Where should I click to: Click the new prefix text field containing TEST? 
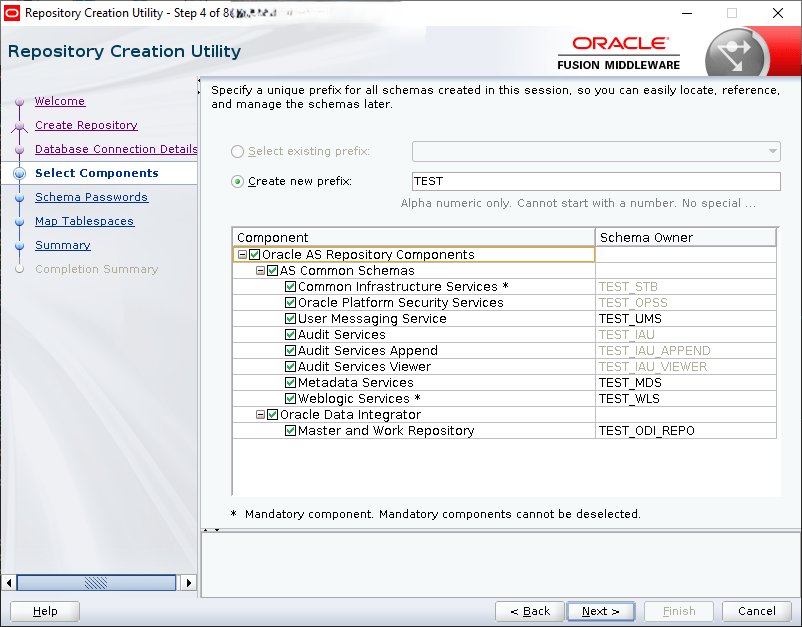(x=595, y=181)
